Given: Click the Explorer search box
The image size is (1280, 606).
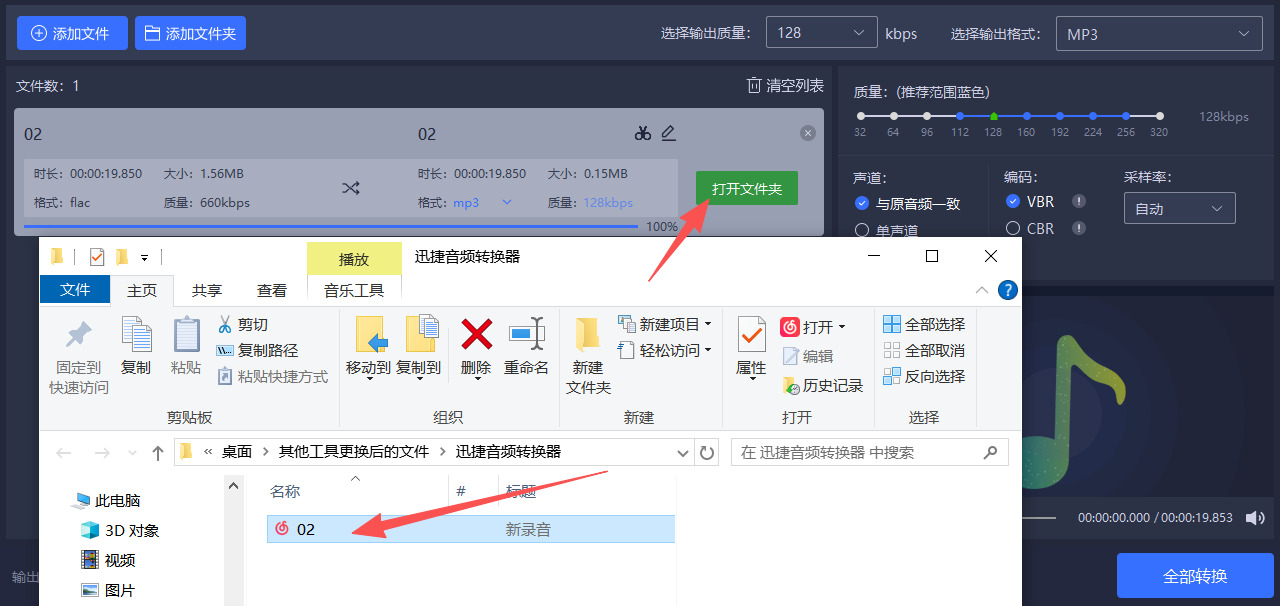Looking at the screenshot, I should click(x=869, y=452).
